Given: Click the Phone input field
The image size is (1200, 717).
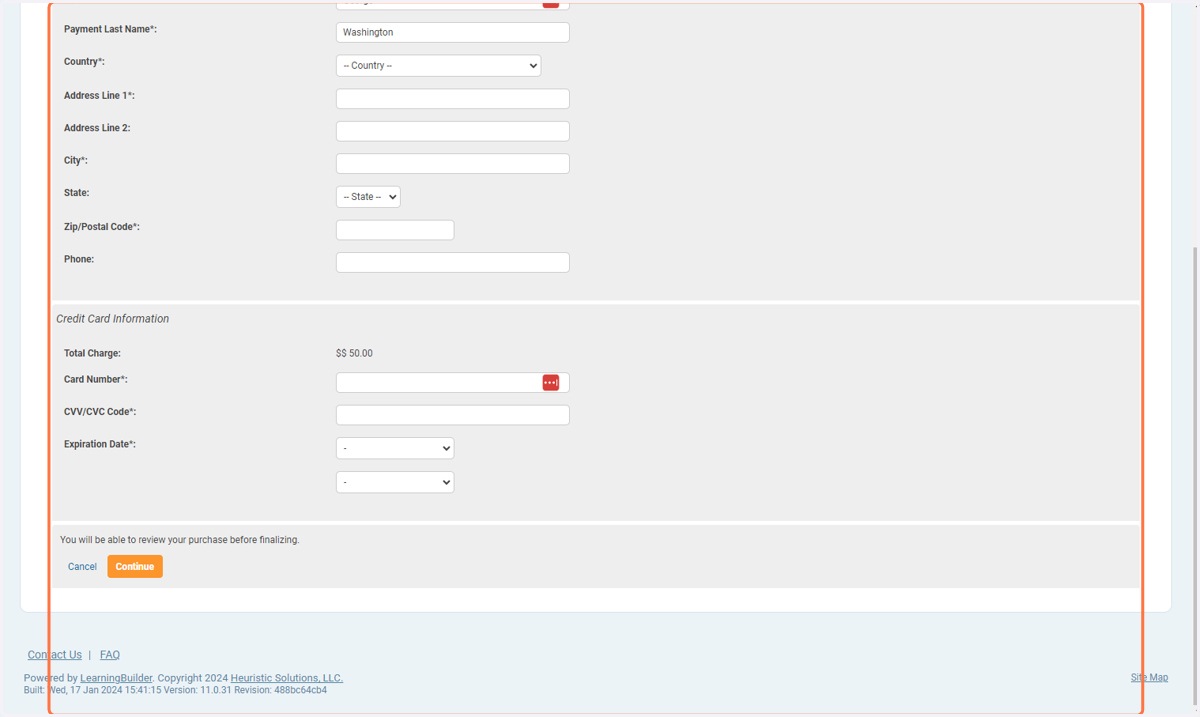Looking at the screenshot, I should pos(453,262).
